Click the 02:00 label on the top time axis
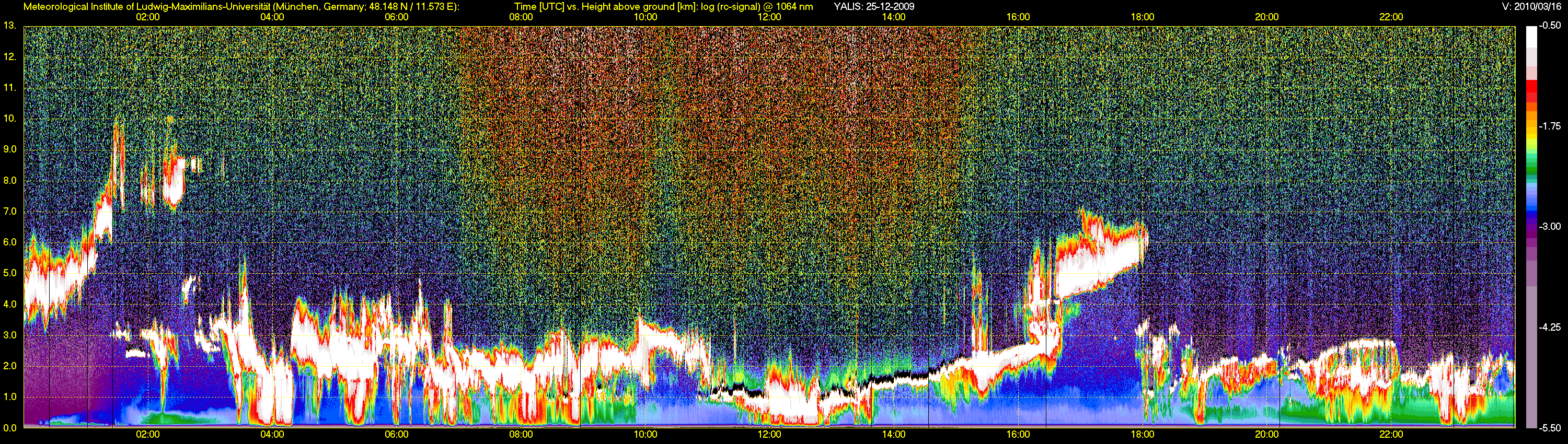Screen dimensions: 1568x444 (x=148, y=17)
